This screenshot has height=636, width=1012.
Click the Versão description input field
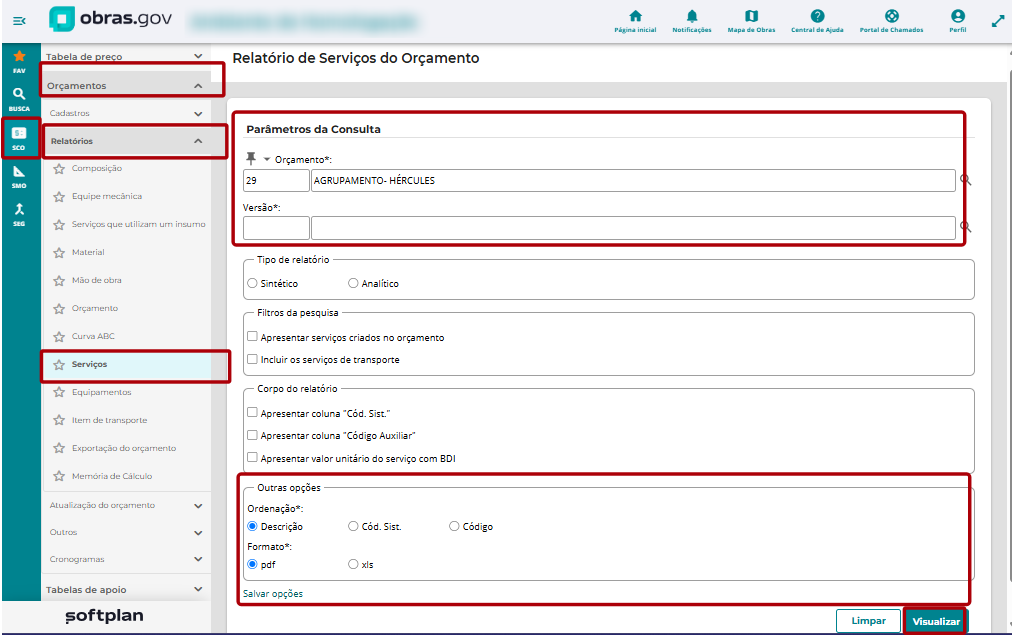click(633, 228)
